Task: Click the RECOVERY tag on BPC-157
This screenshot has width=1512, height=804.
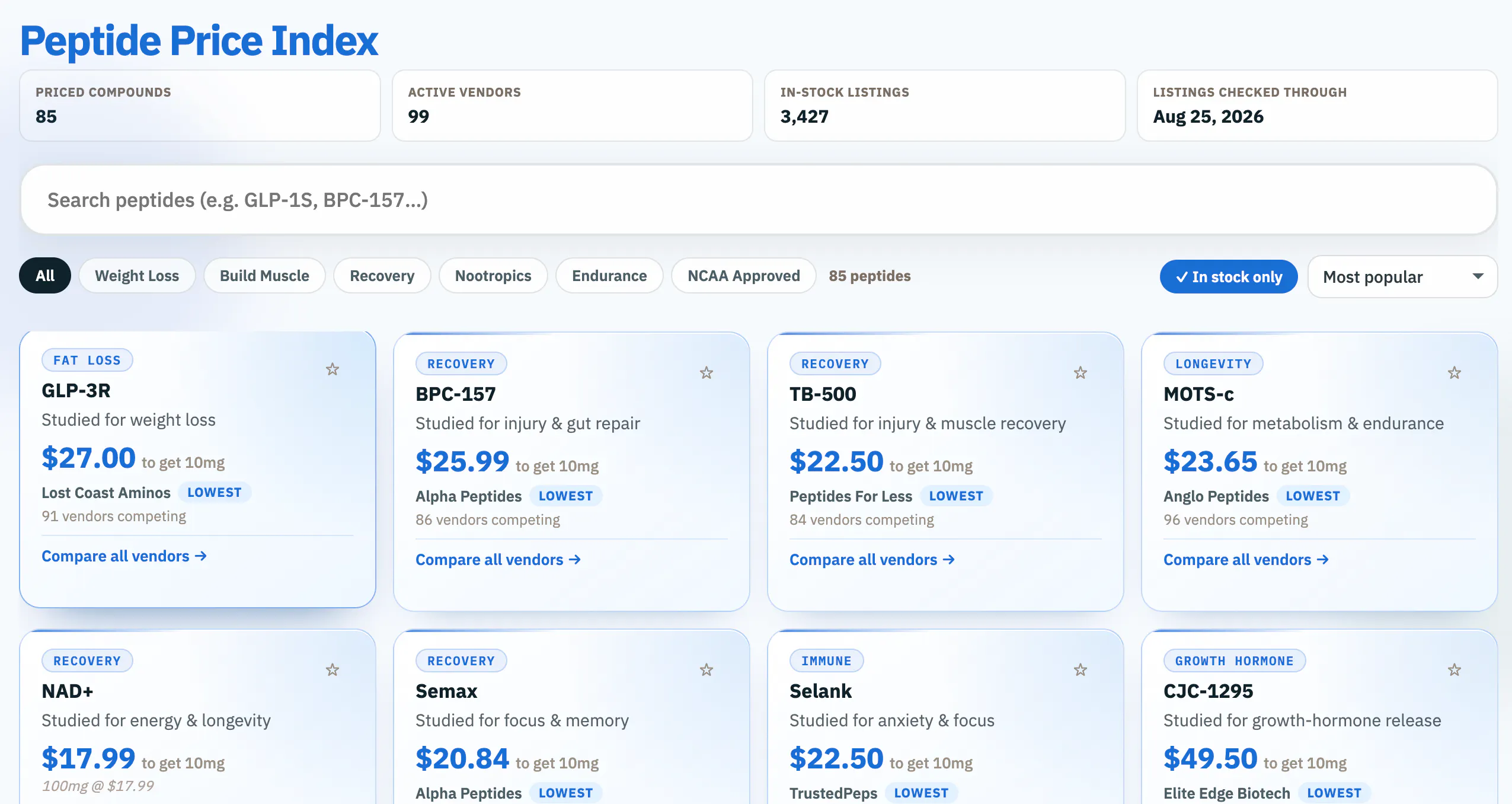Action: click(461, 364)
